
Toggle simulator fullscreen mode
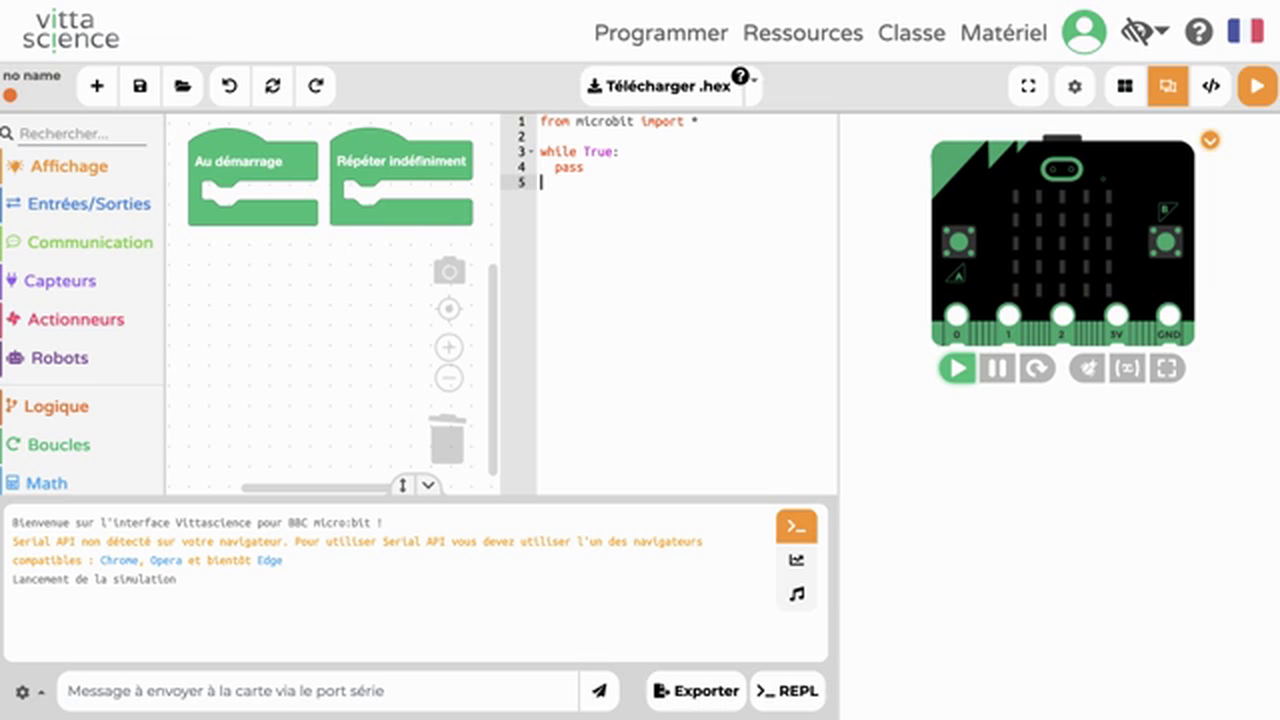pos(1167,369)
